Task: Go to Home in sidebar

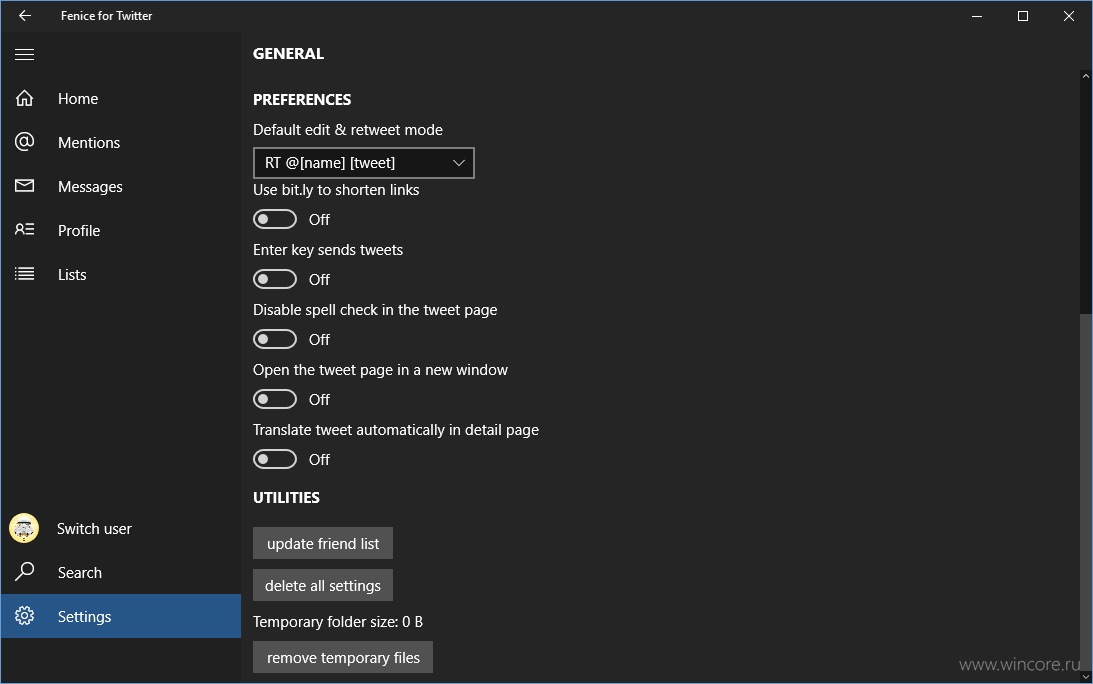Action: (x=78, y=99)
